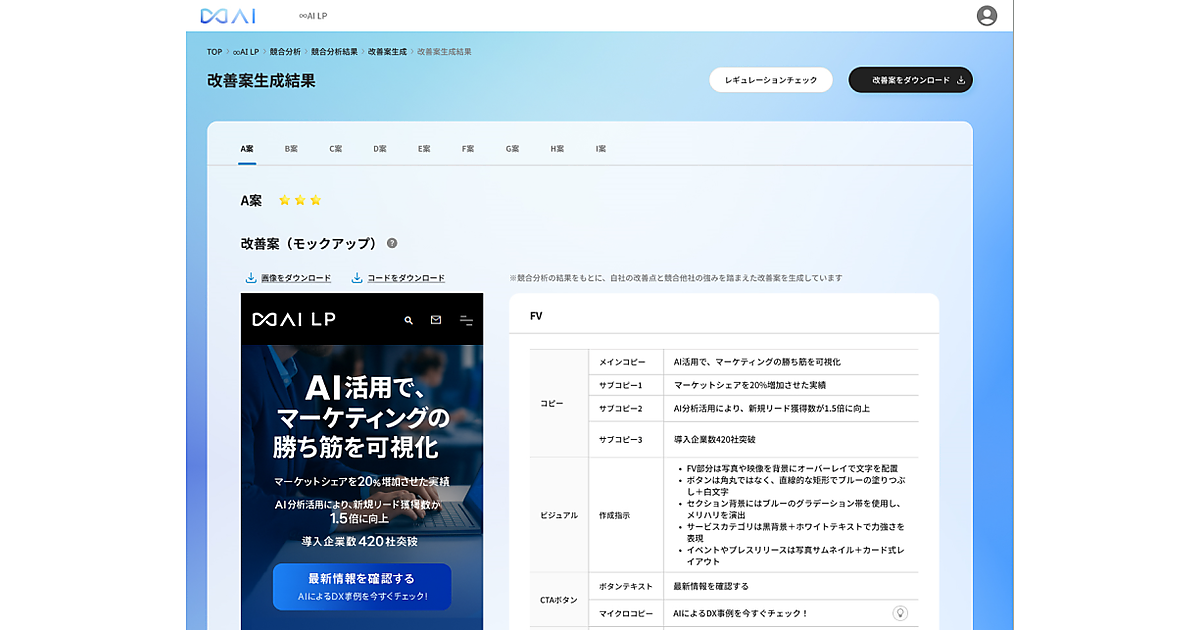Go to TOP in breadcrumb
This screenshot has width=1200, height=630.
coord(215,51)
